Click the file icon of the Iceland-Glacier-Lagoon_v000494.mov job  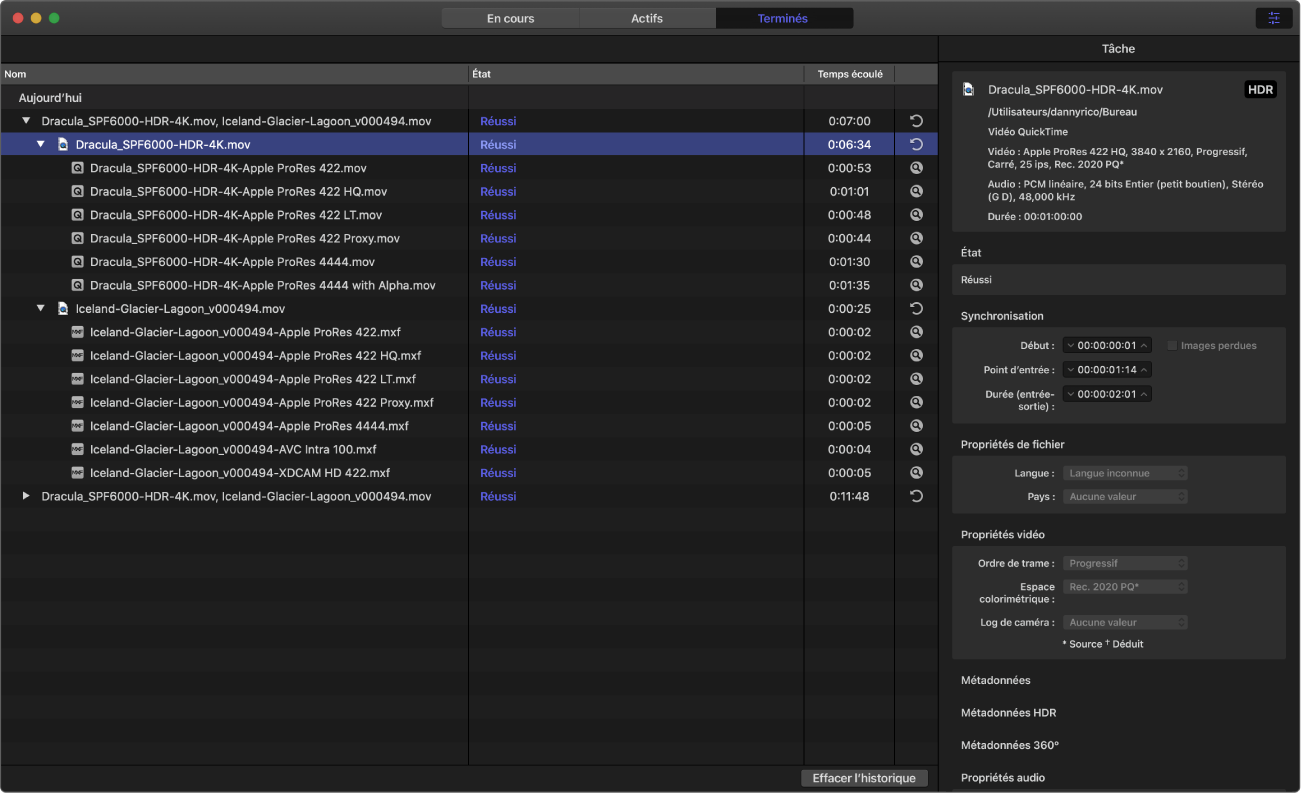pos(62,309)
